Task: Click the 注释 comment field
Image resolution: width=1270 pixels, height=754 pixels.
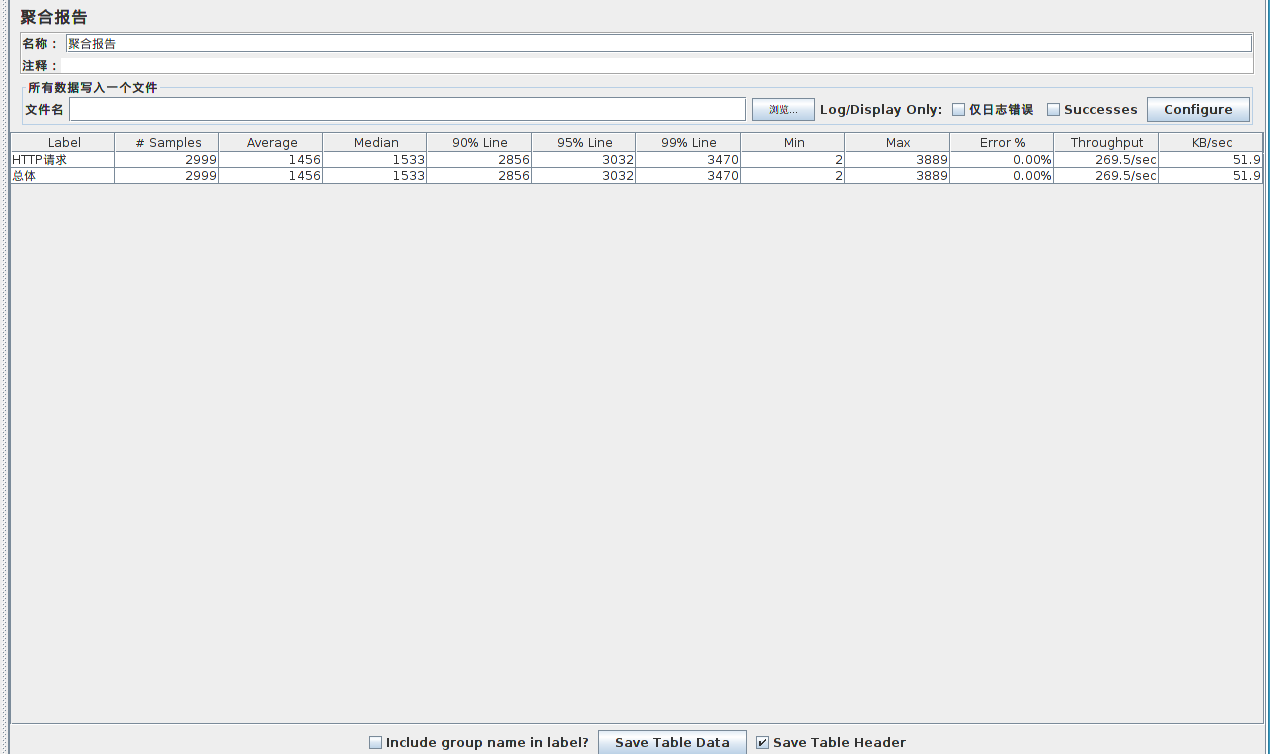Action: click(658, 65)
